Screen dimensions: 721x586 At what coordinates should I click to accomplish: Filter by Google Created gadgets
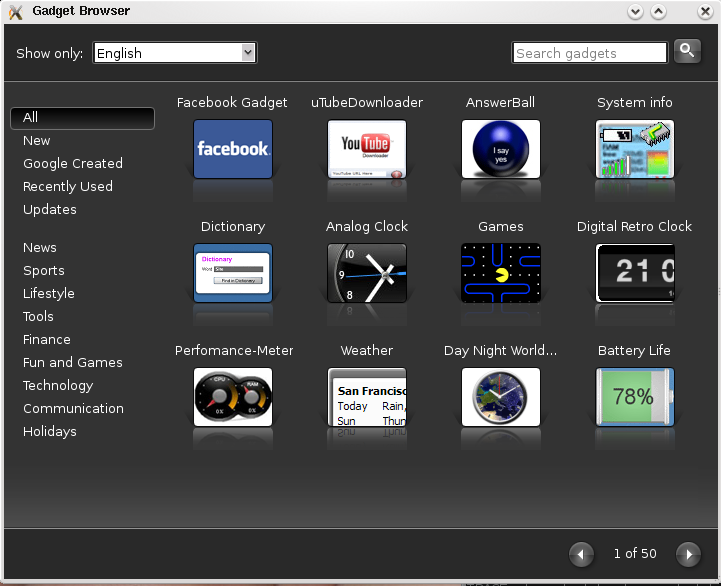click(x=73, y=164)
